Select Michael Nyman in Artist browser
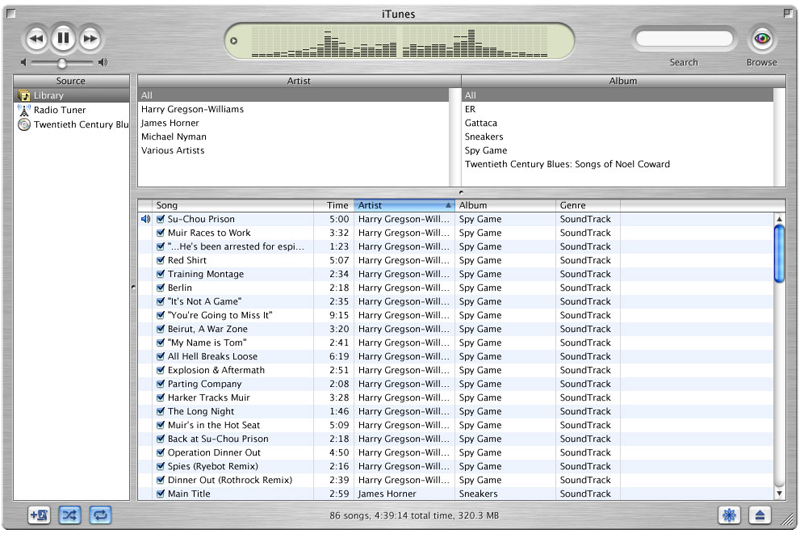This screenshot has width=800, height=534. (293, 137)
